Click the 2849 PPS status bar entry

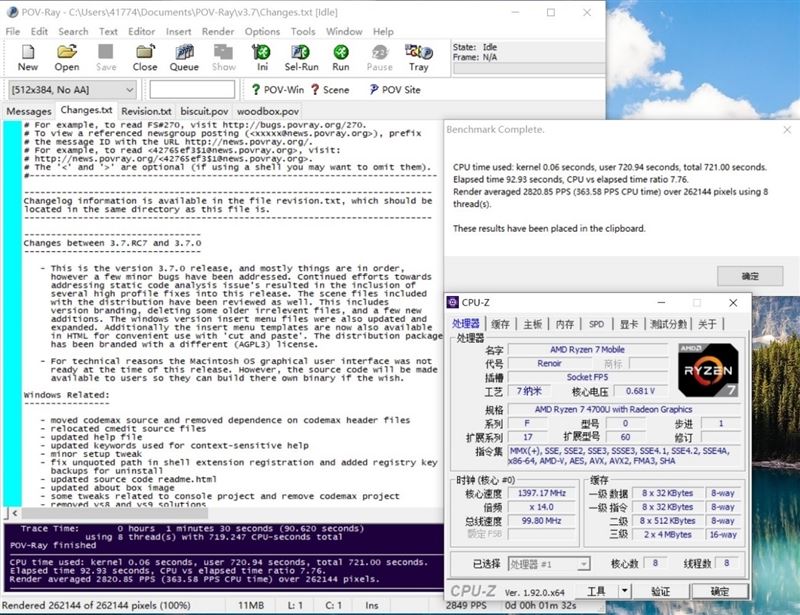tap(466, 605)
